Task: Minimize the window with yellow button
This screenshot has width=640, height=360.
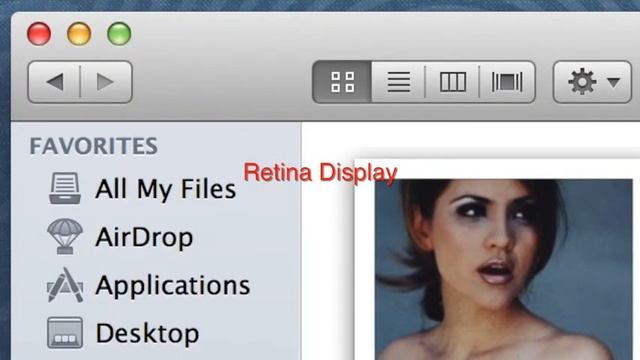Action: click(79, 33)
